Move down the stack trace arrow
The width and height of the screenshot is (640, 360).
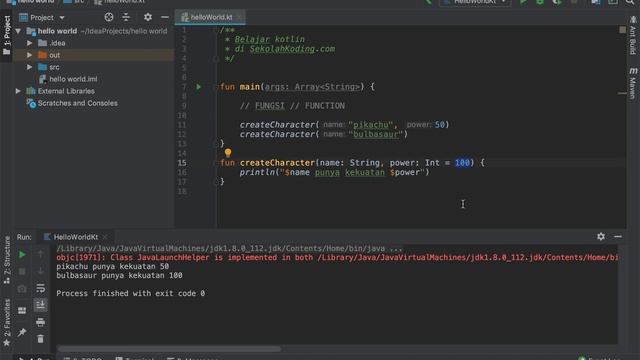[x=40, y=271]
